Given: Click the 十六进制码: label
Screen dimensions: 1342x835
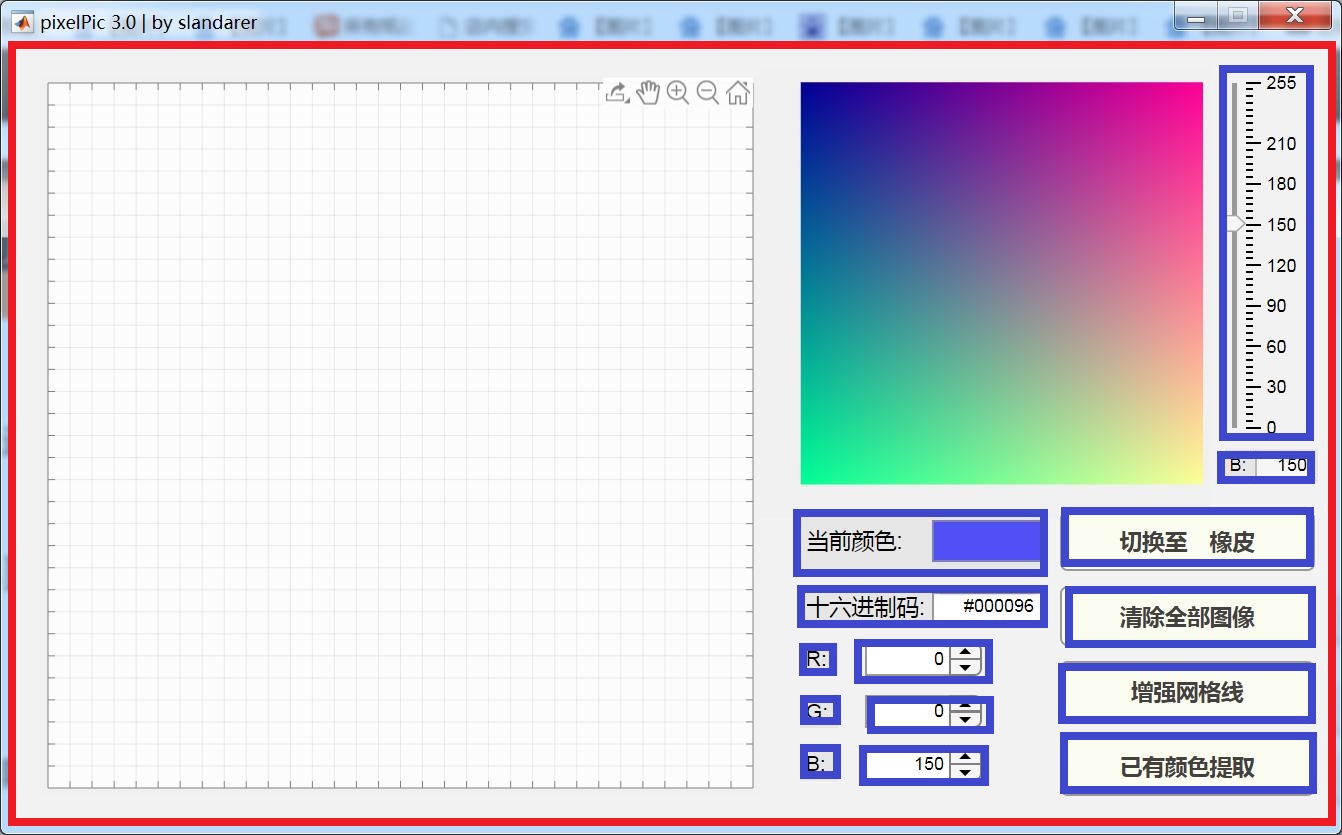Looking at the screenshot, I should tap(865, 607).
